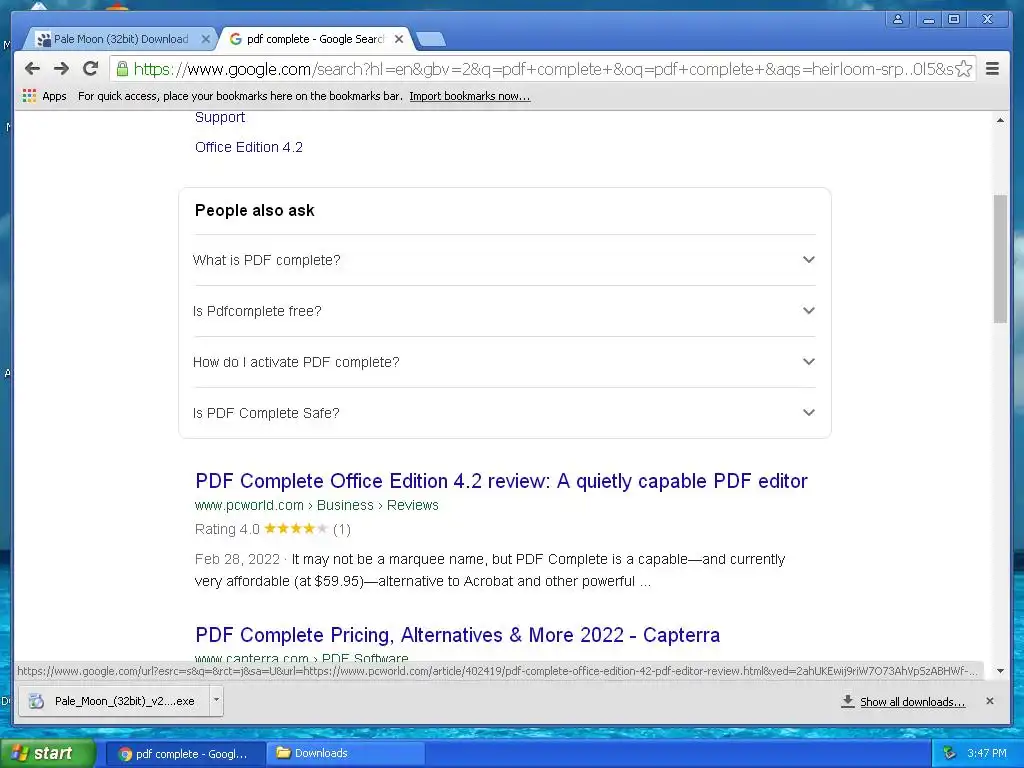Click the scrollbar up arrow
The height and width of the screenshot is (768, 1024).
1000,120
